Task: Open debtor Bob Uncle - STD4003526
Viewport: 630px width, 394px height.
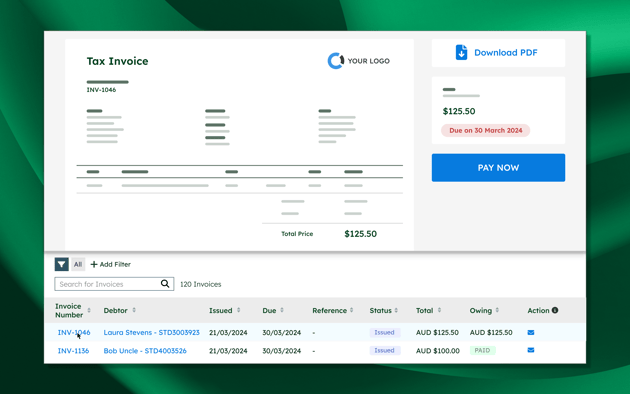Action: click(x=145, y=351)
